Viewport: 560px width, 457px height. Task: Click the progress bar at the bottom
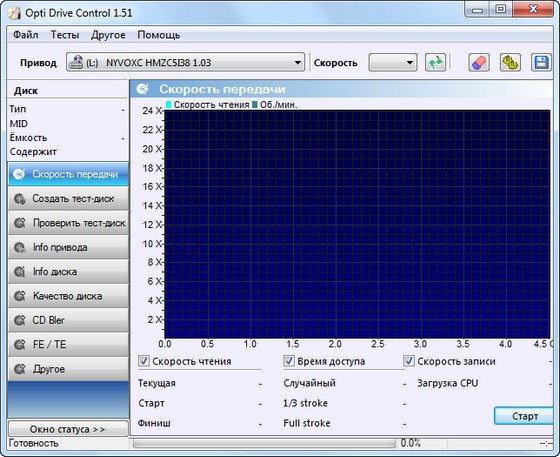tap(264, 443)
